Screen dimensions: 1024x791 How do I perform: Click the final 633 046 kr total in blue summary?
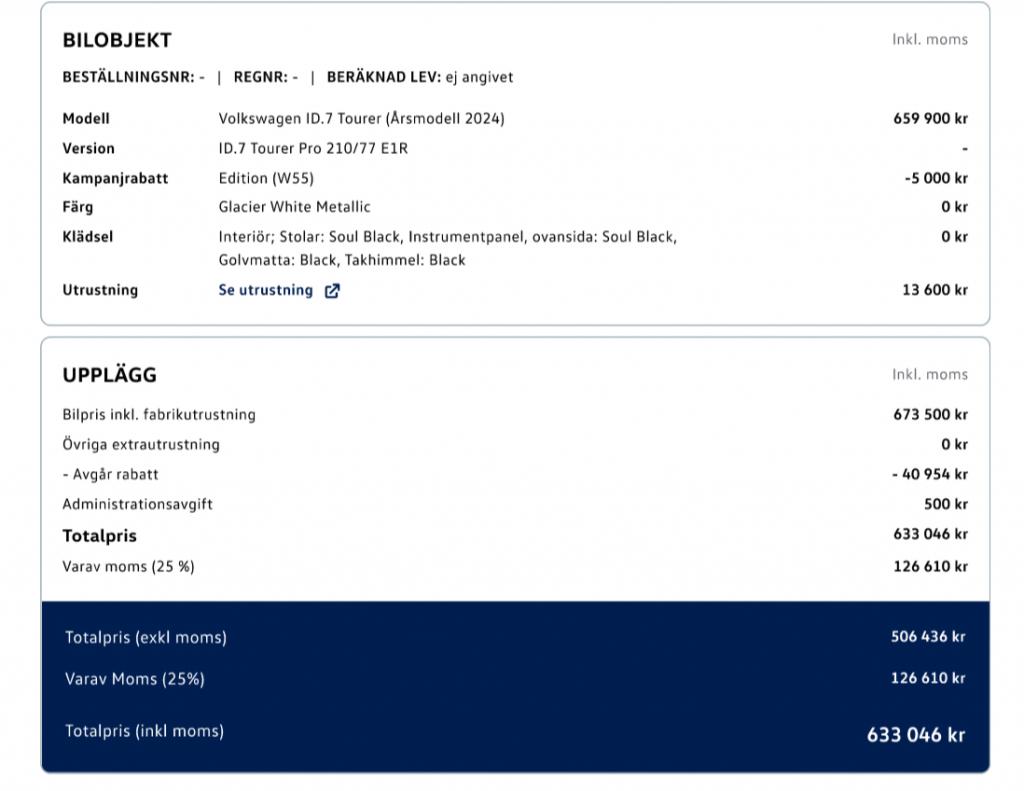click(915, 735)
